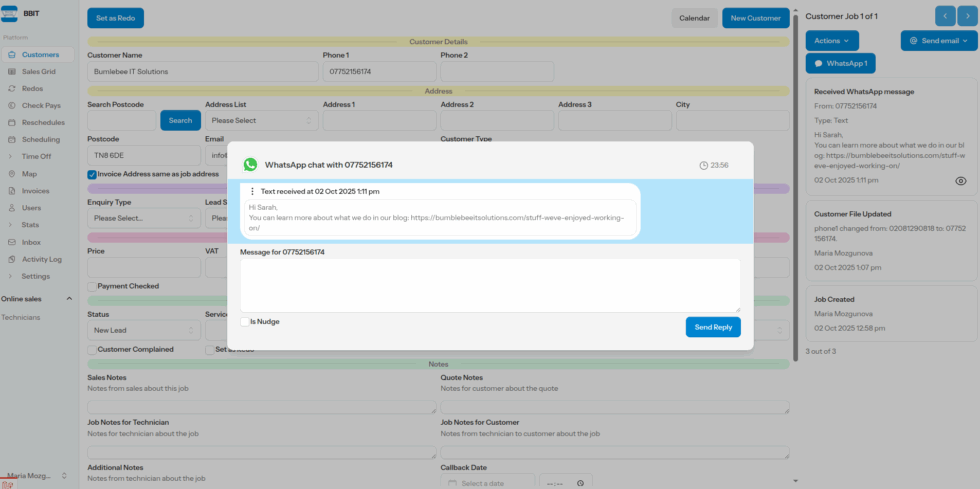Check the Payment Checked box
The width and height of the screenshot is (980, 489).
92,286
